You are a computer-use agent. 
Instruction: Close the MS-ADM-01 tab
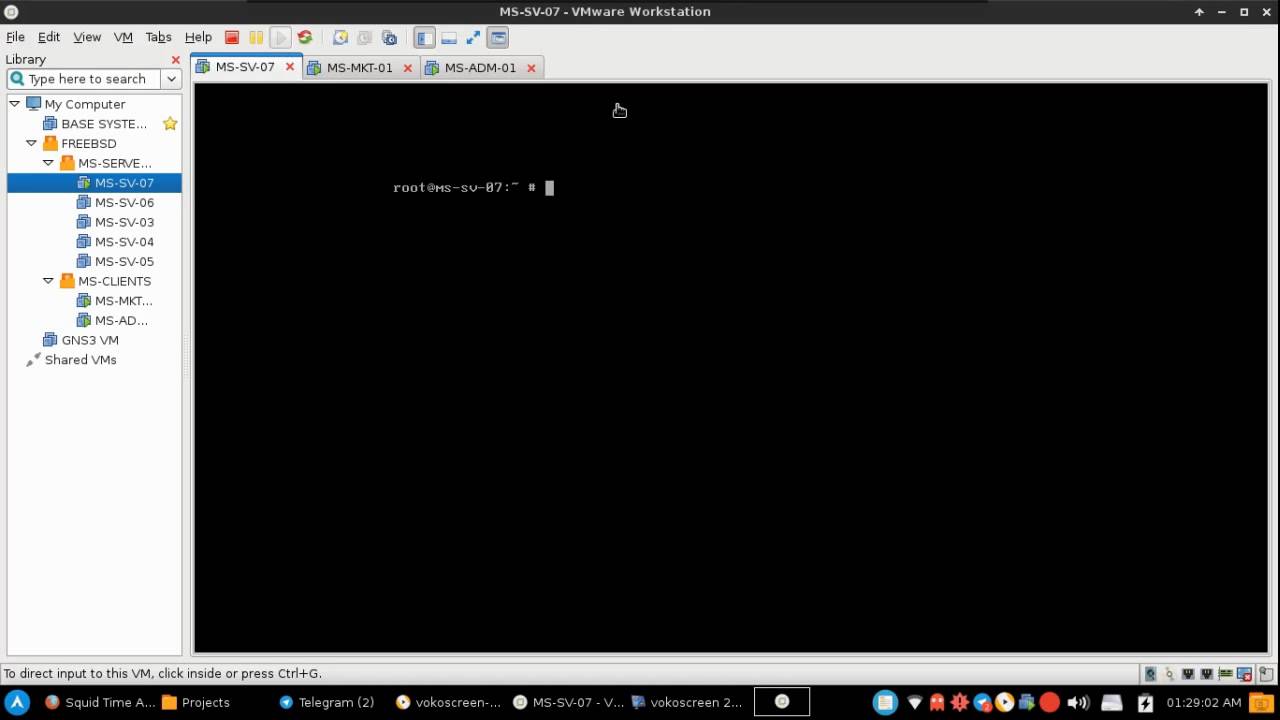531,68
